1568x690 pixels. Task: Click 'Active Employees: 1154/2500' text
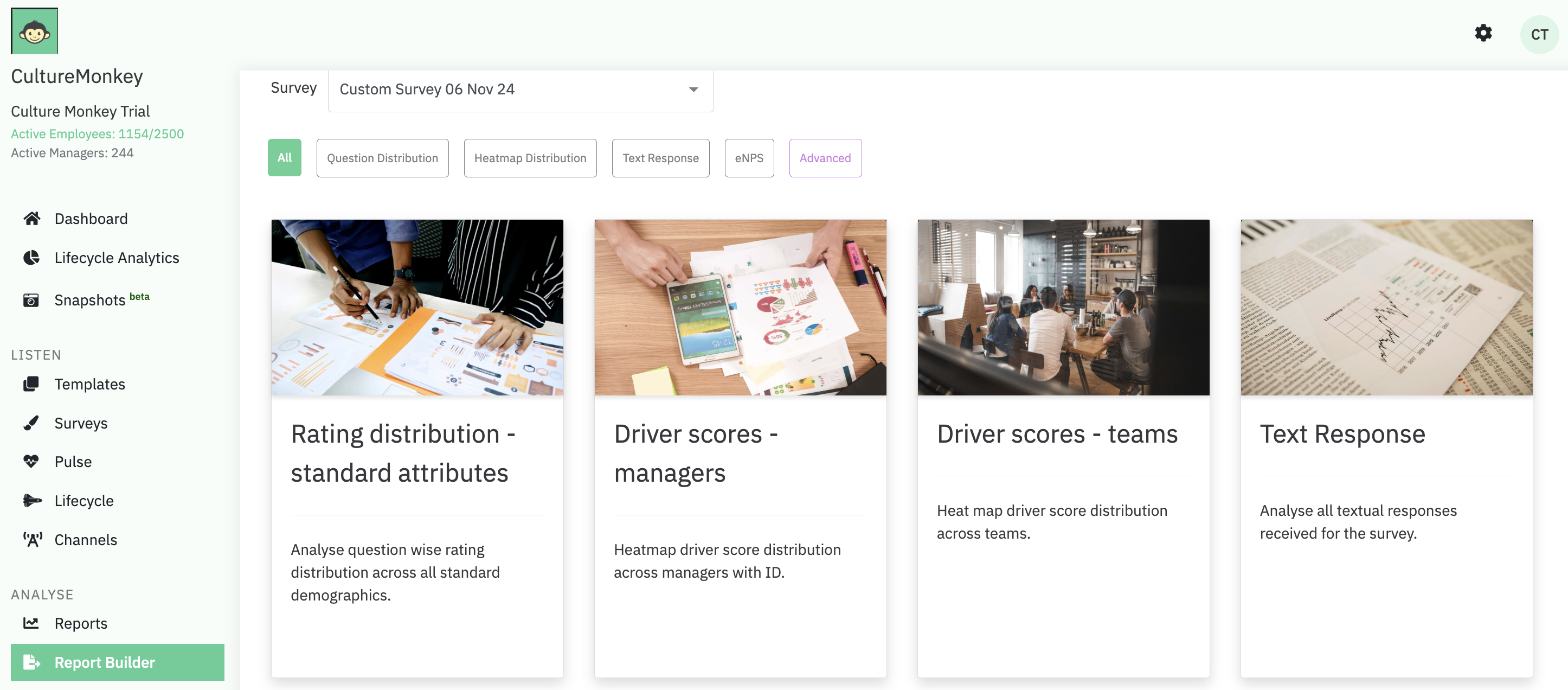tap(98, 134)
